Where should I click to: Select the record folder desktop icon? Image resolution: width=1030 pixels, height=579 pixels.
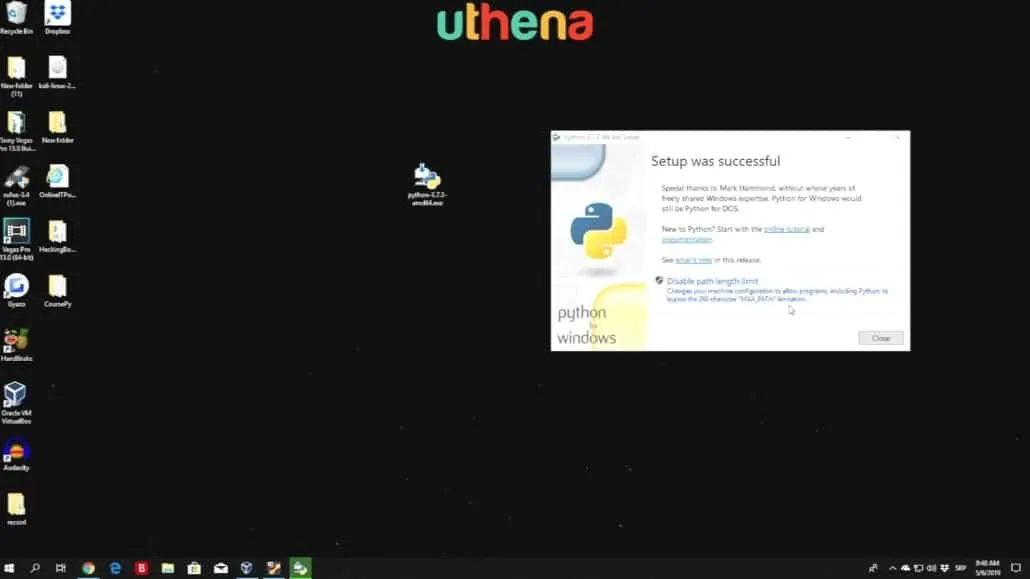16,509
